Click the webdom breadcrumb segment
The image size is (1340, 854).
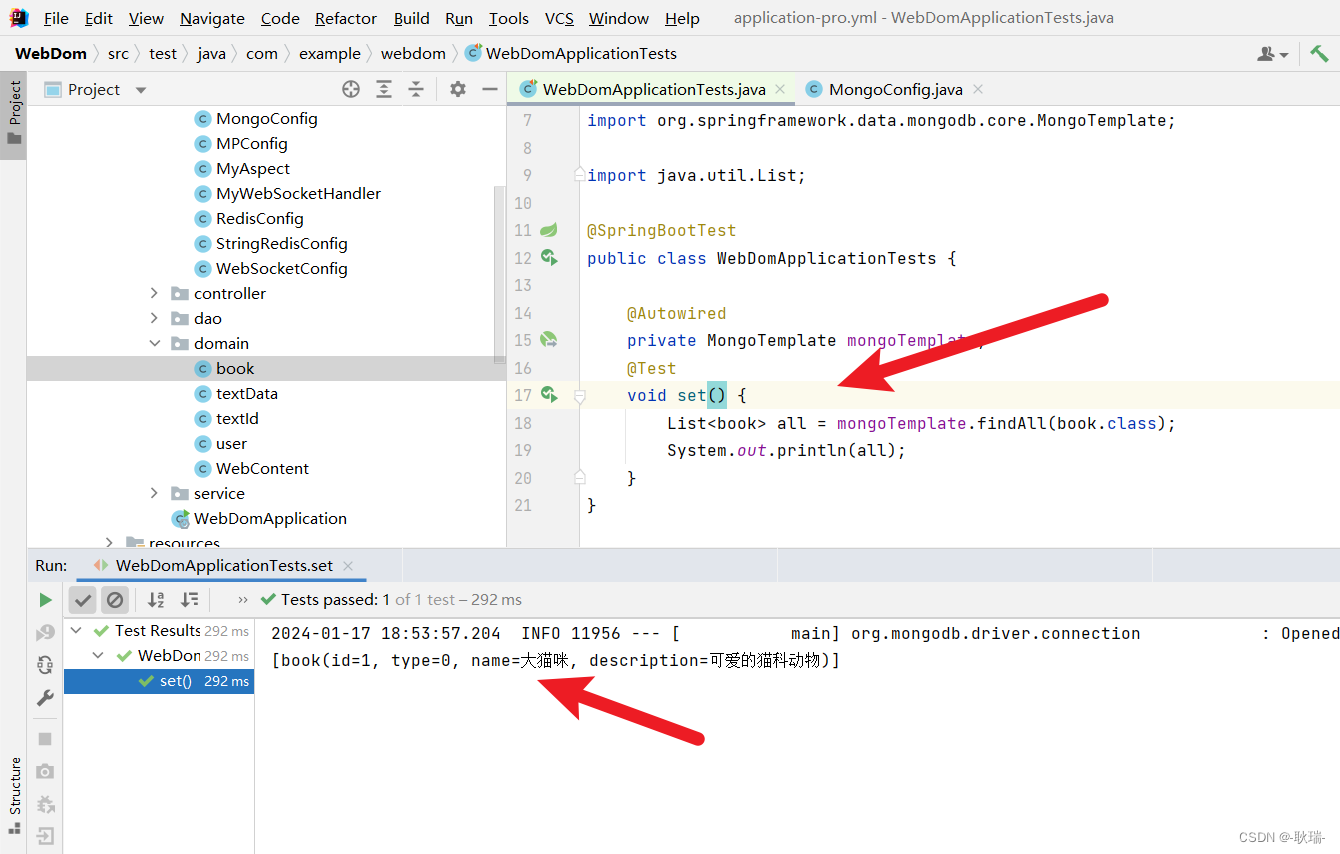(x=413, y=53)
